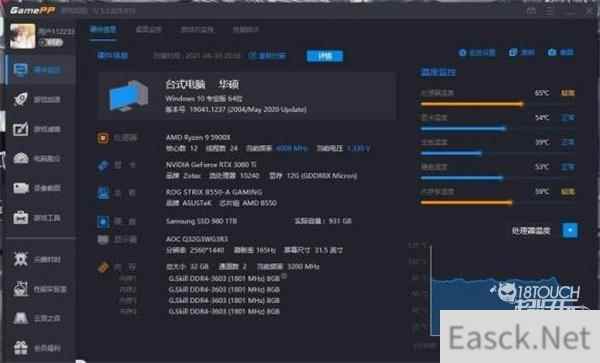Click the 'NVIDIA GeForce RTX 3080 Ti' text
This screenshot has height=363, width=600.
click(x=211, y=164)
